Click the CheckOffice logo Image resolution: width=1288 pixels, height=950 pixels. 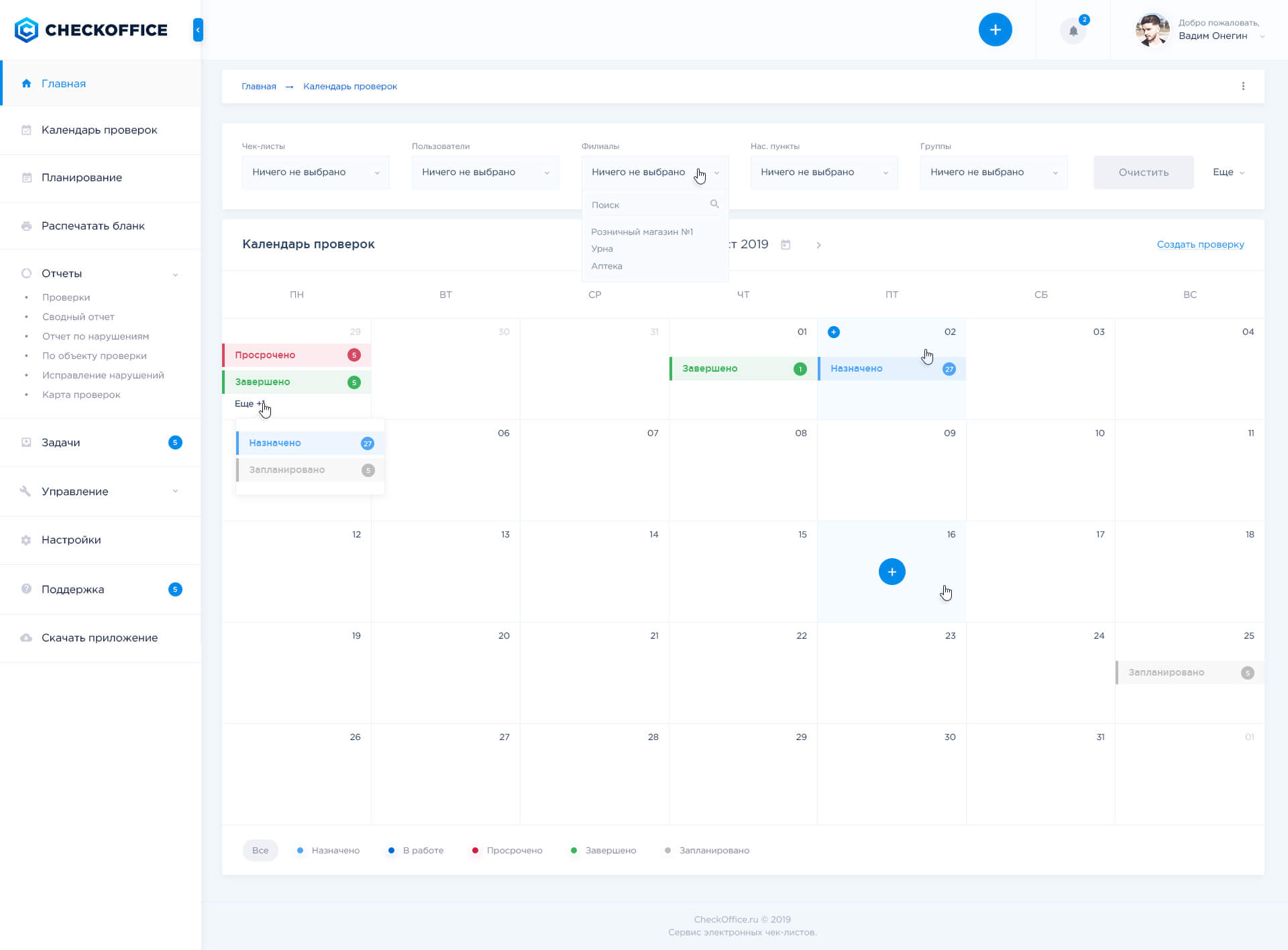(91, 30)
